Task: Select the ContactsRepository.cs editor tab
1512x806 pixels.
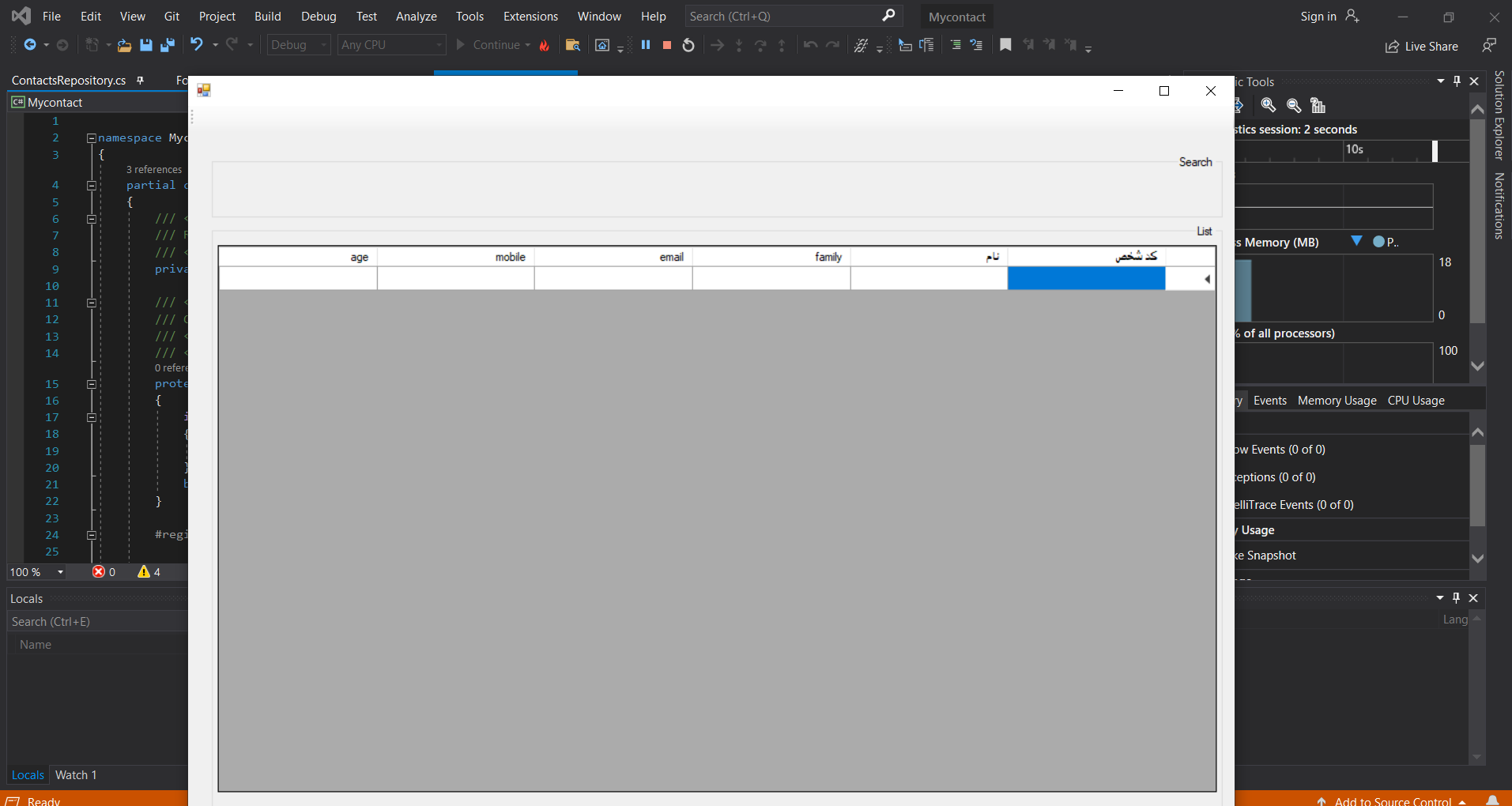Action: click(69, 81)
